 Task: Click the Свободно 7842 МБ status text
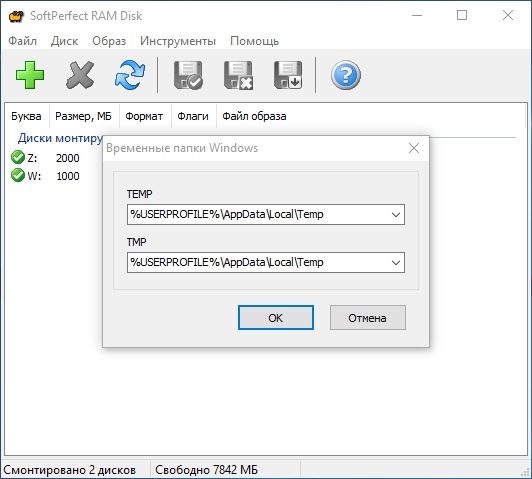click(x=206, y=470)
